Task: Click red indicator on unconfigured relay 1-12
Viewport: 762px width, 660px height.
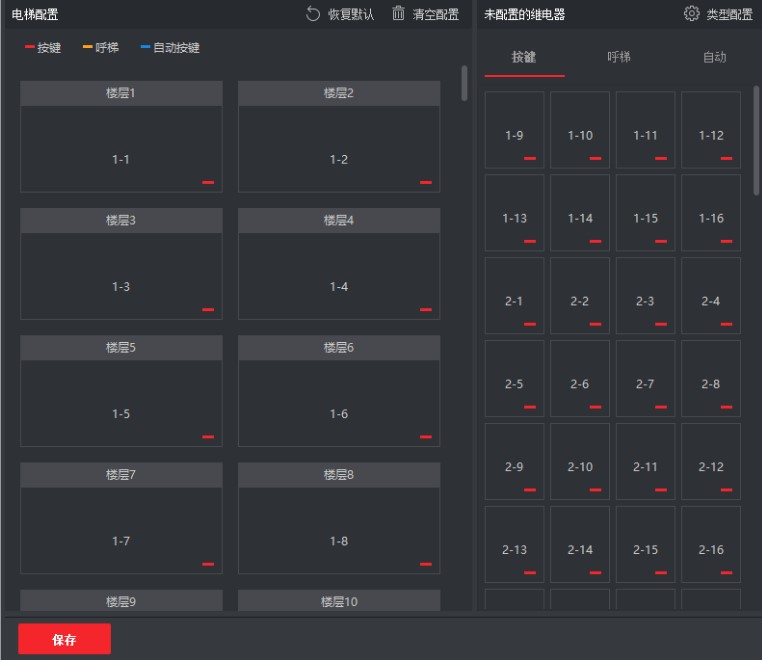Action: (726, 158)
